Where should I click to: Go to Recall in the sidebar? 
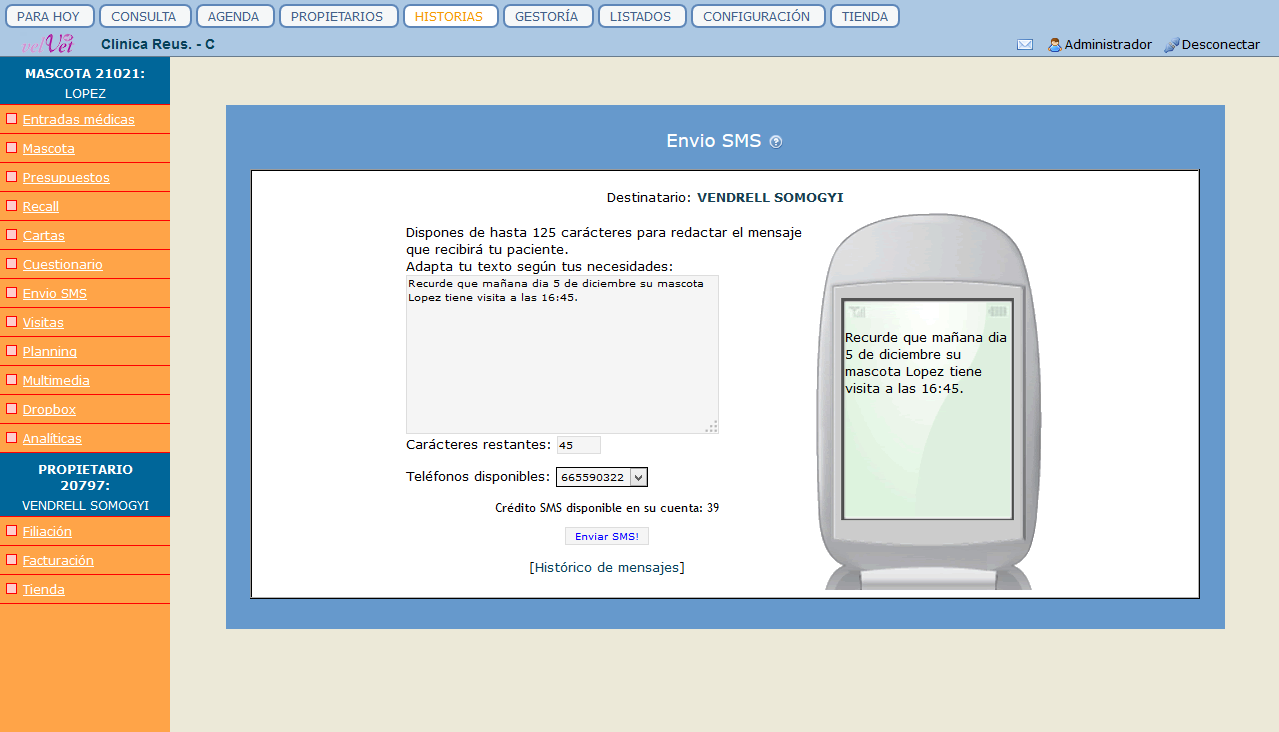pyautogui.click(x=41, y=207)
